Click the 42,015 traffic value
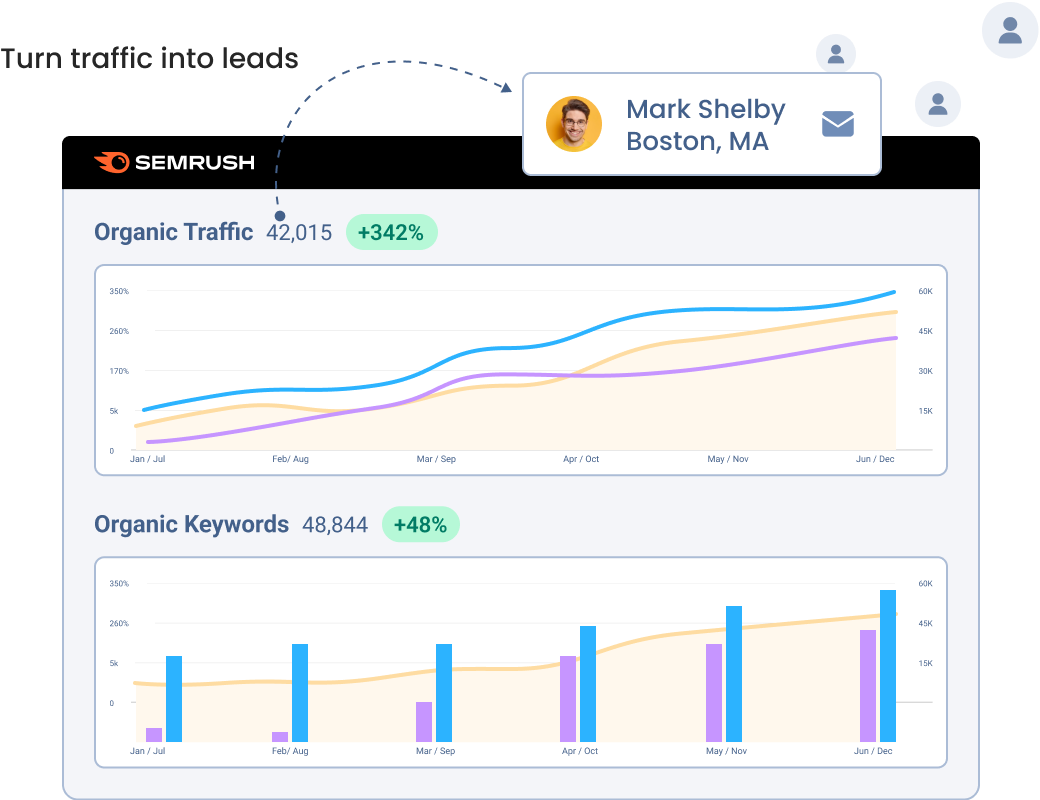The image size is (1040, 800). pos(299,233)
